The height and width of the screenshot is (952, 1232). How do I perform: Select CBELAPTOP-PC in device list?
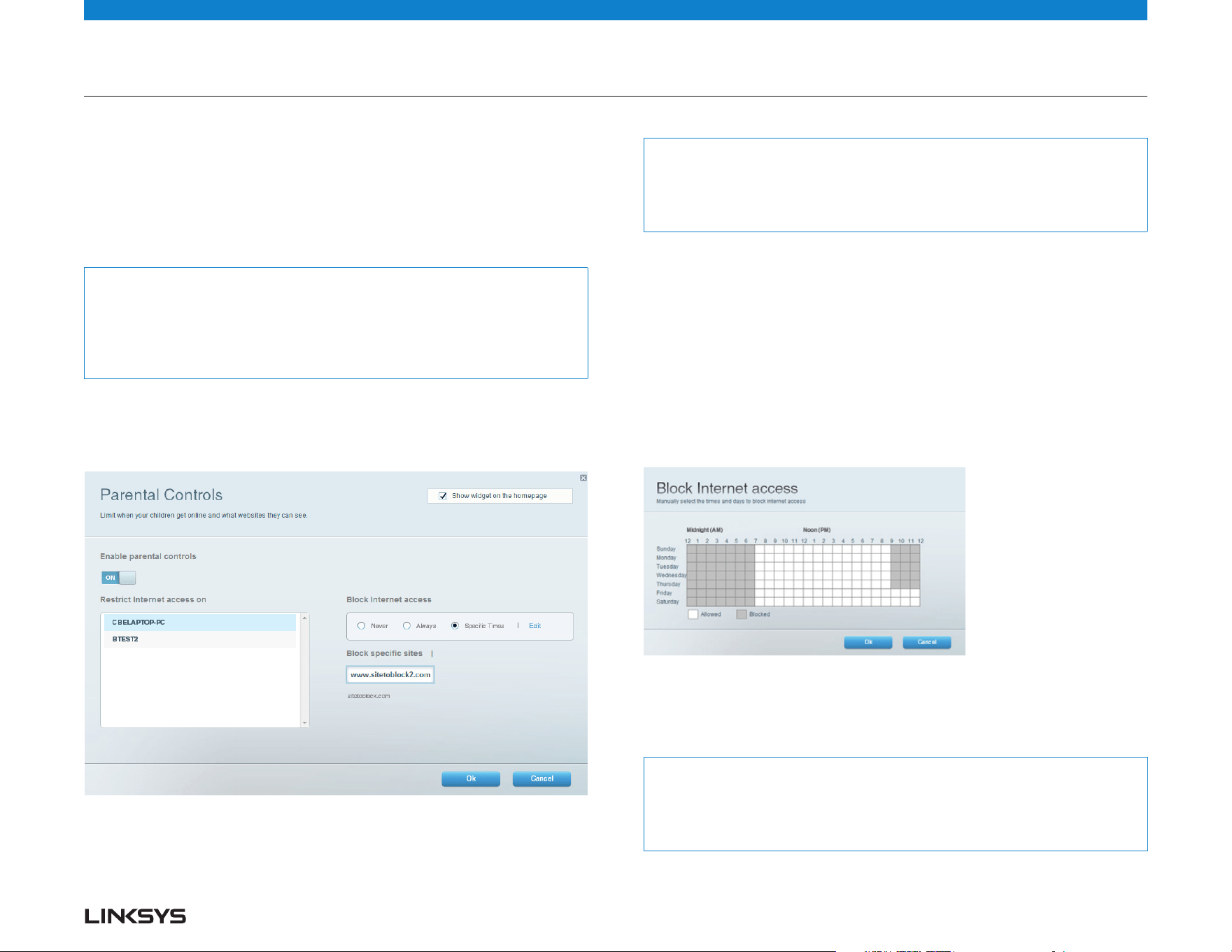tap(200, 623)
